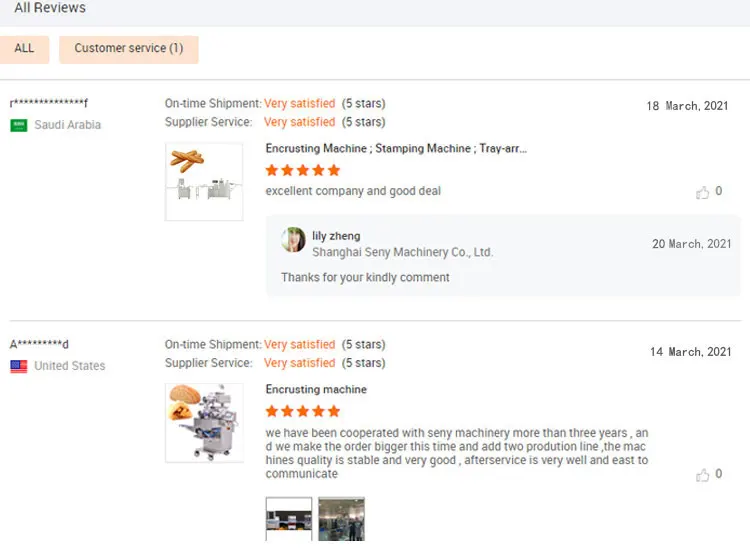Open first attached review photo
The width and height of the screenshot is (750, 554).
[289, 520]
